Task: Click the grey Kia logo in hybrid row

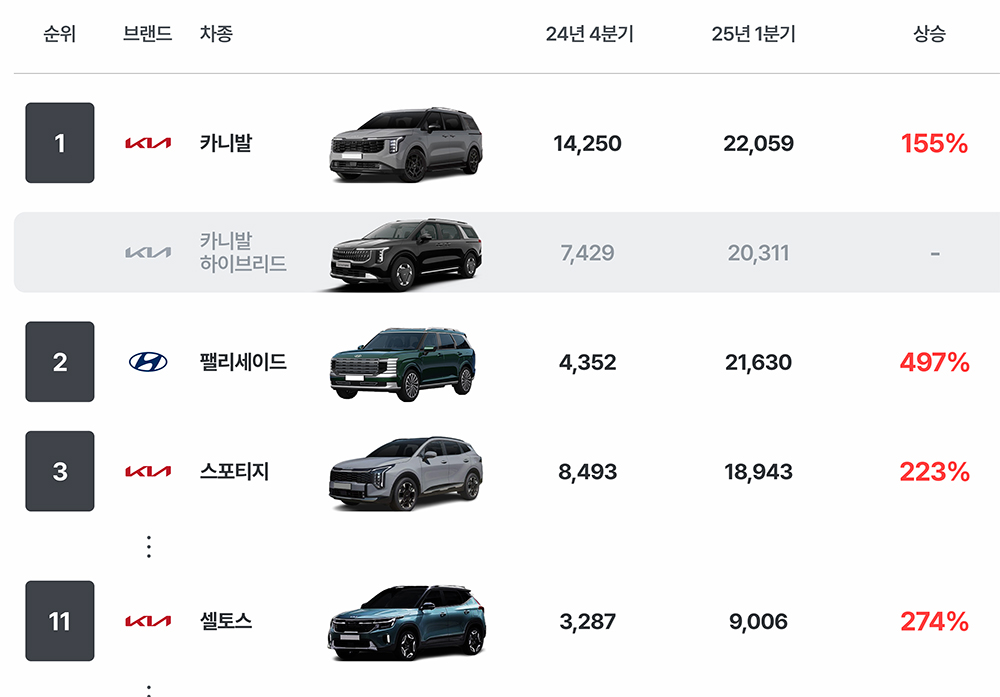Action: point(148,253)
